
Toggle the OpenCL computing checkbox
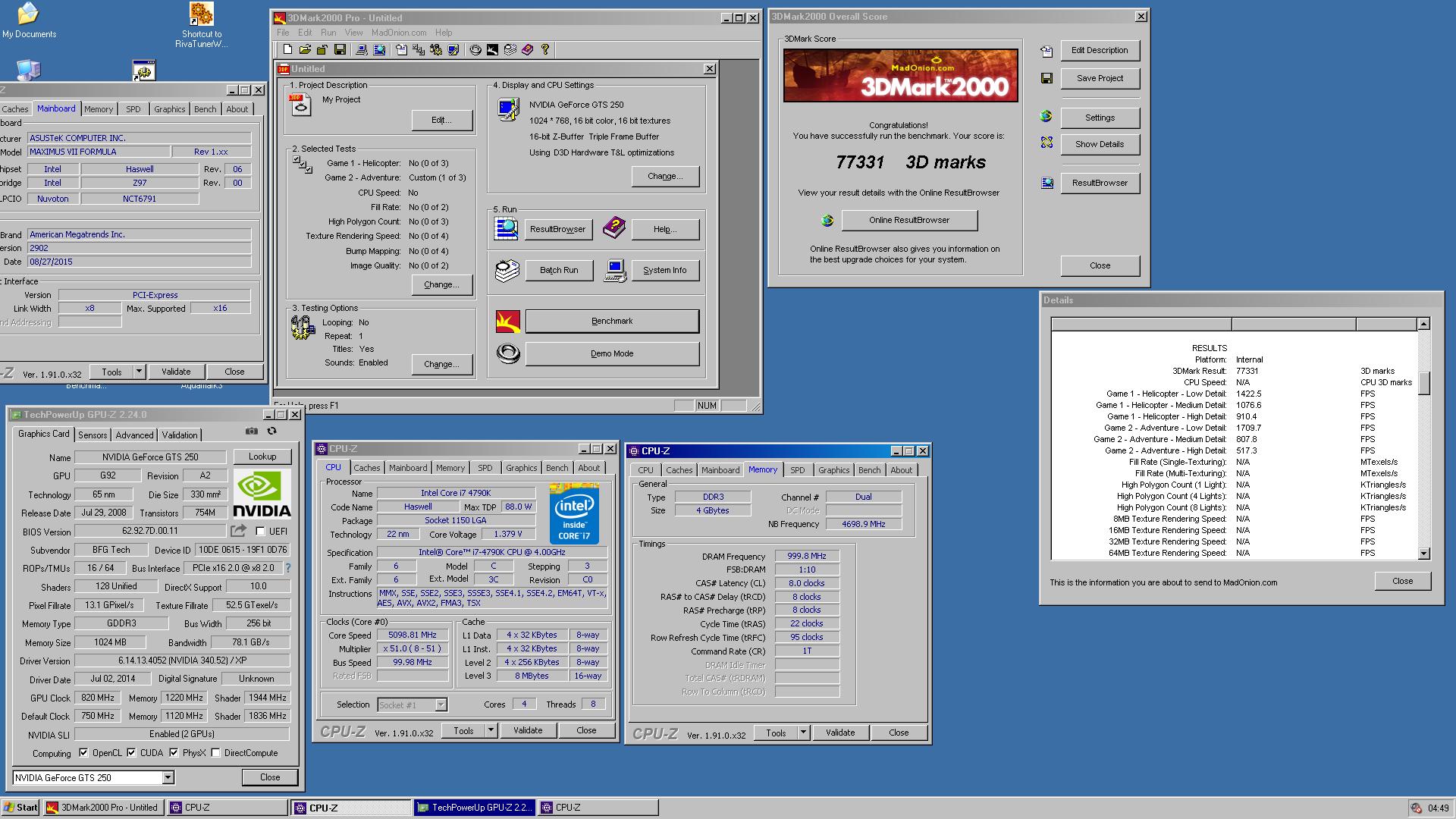tap(83, 753)
